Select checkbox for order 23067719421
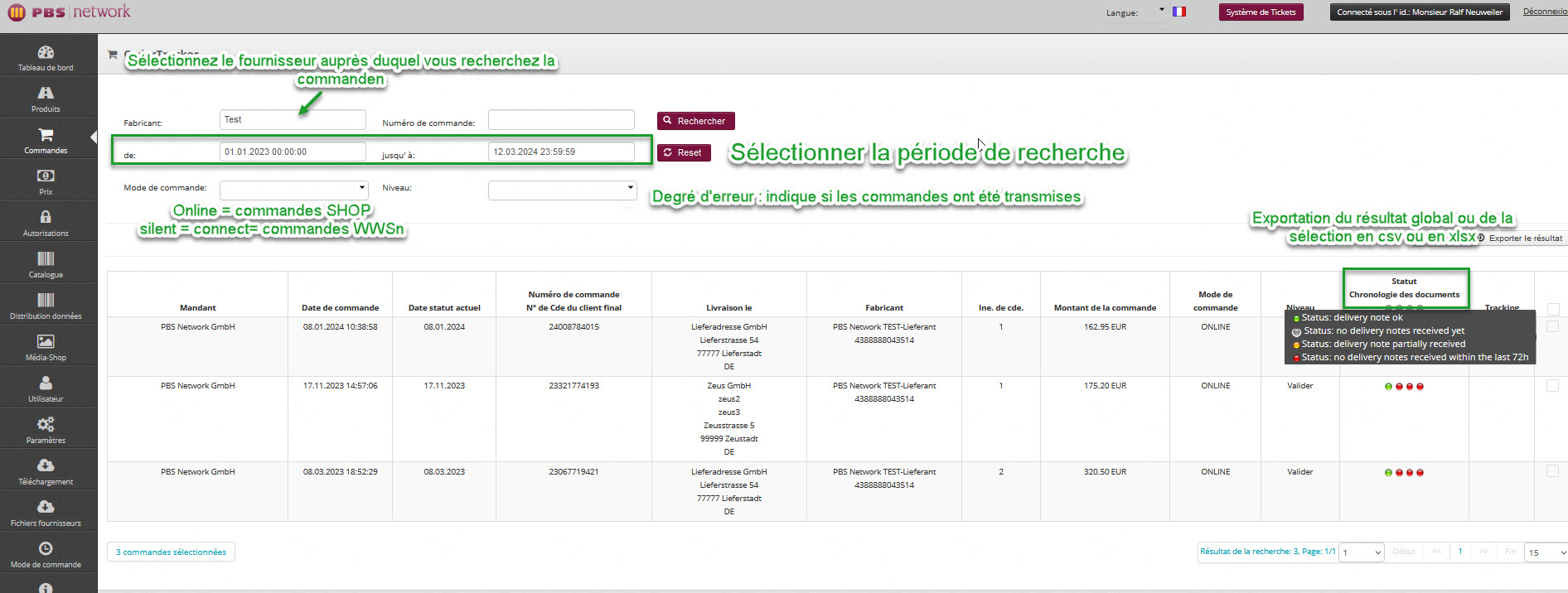Screen dimensions: 1568x593 pos(1553,470)
